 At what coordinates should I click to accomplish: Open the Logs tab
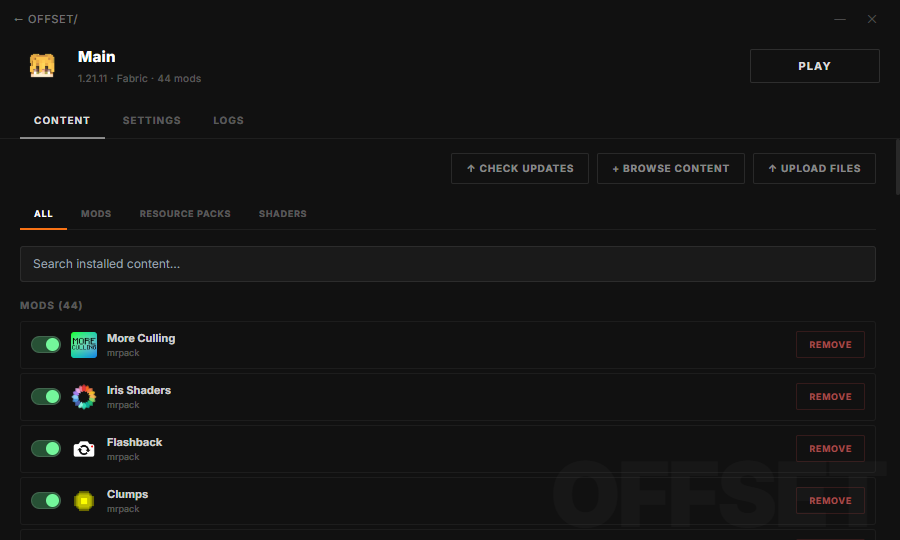228,121
